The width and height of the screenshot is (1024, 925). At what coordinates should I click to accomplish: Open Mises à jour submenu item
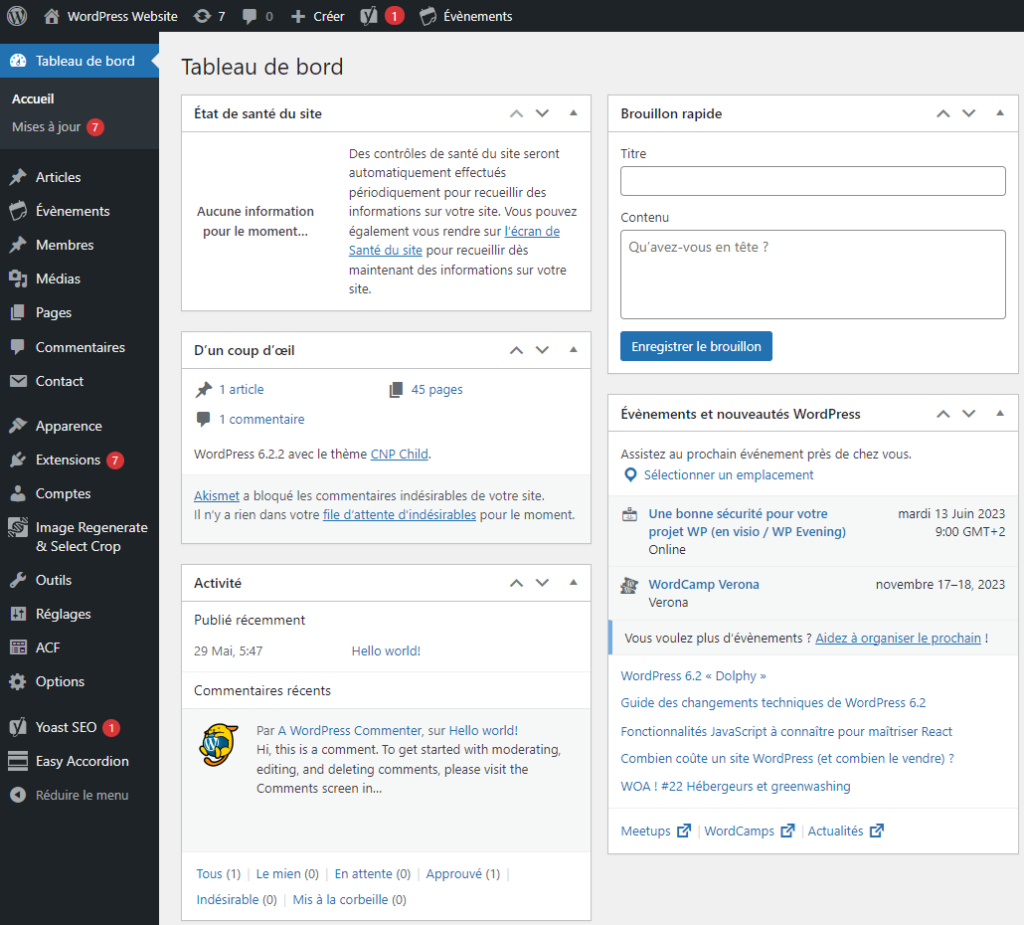click(46, 127)
